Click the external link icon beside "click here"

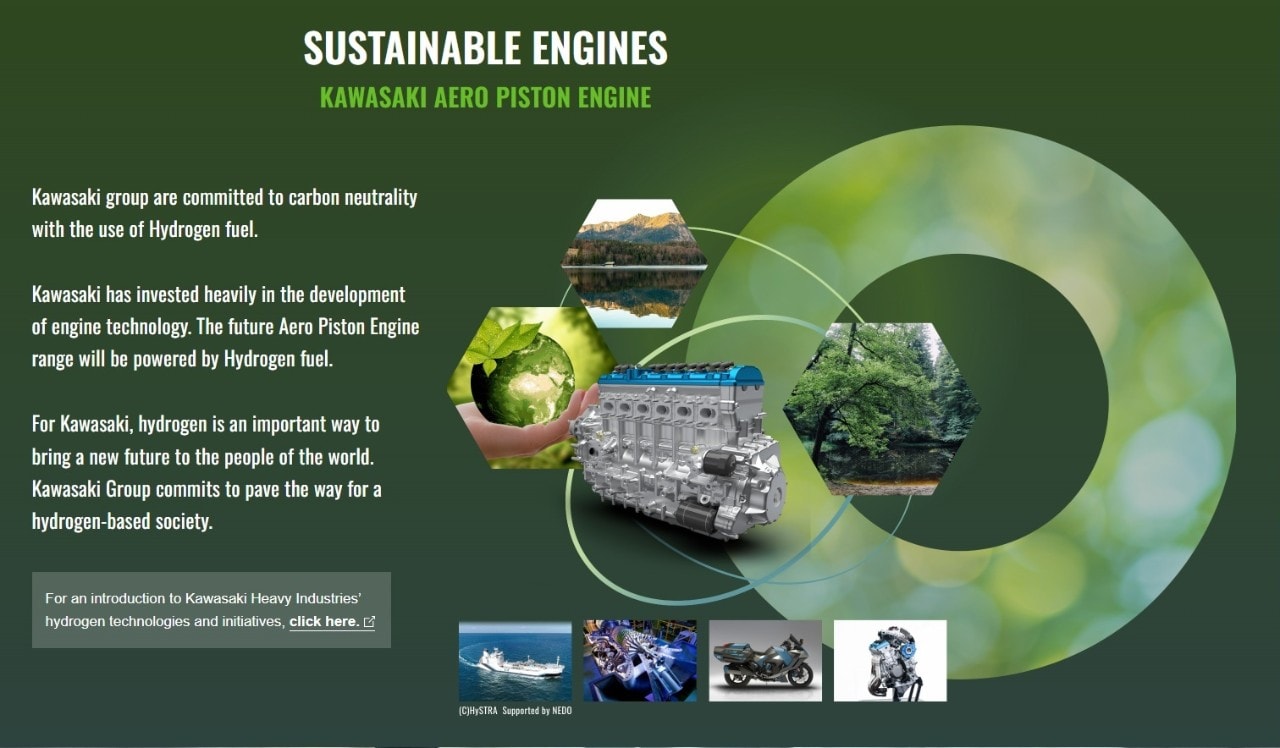click(369, 622)
